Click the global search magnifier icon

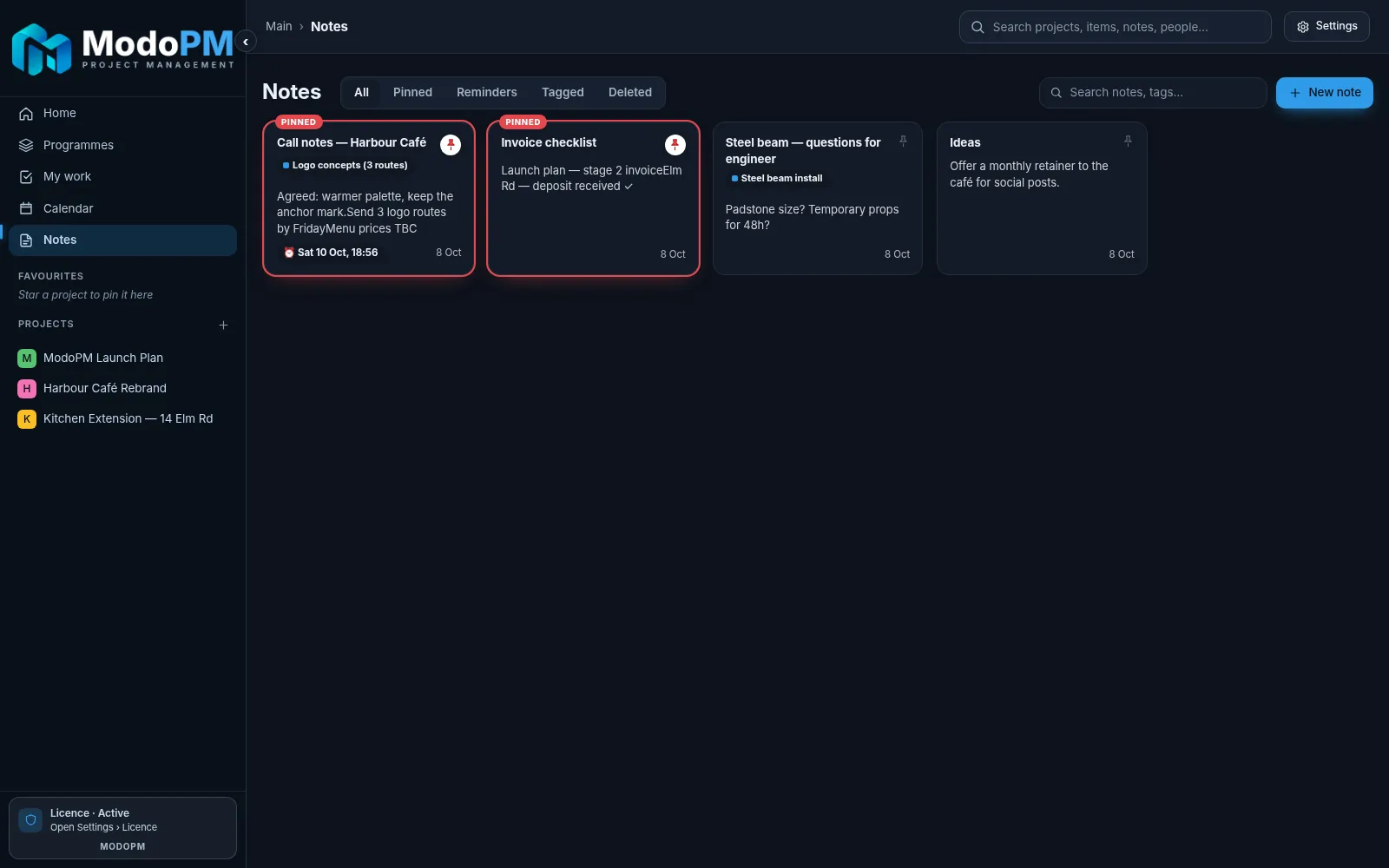[978, 27]
